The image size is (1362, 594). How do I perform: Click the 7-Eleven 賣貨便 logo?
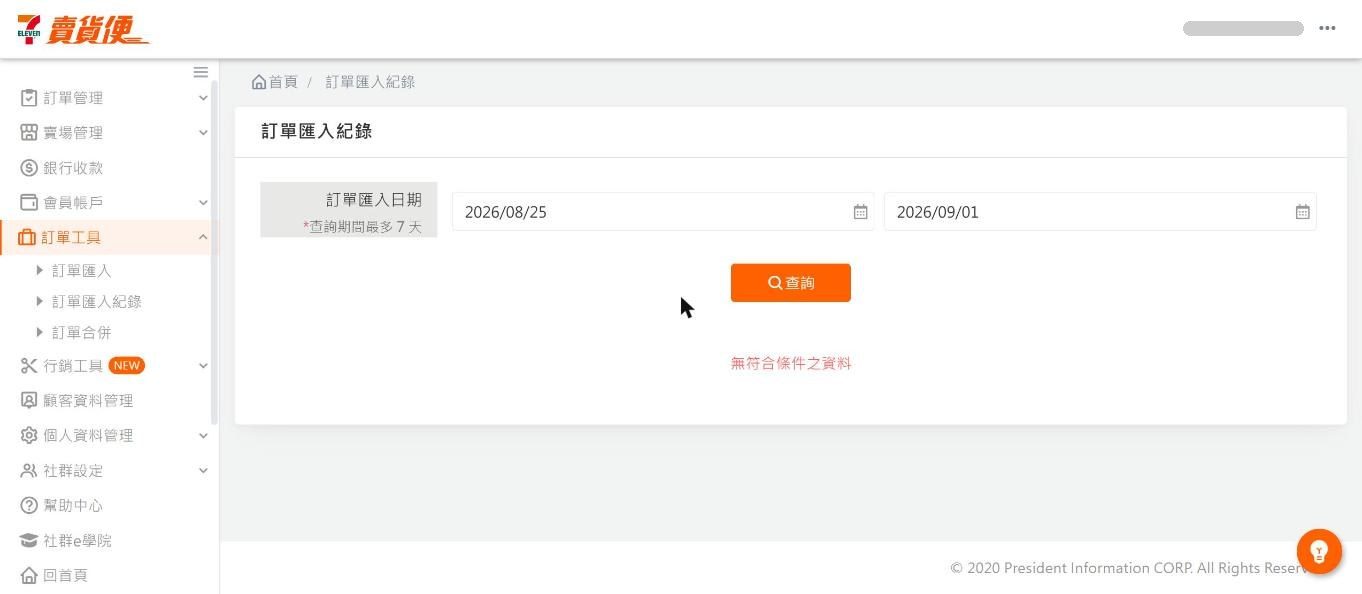[83, 29]
